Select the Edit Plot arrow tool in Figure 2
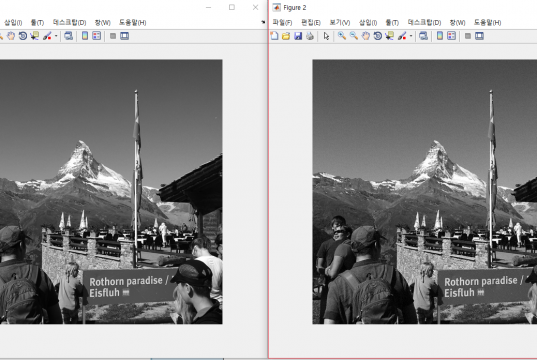The image size is (537, 360). (326, 36)
